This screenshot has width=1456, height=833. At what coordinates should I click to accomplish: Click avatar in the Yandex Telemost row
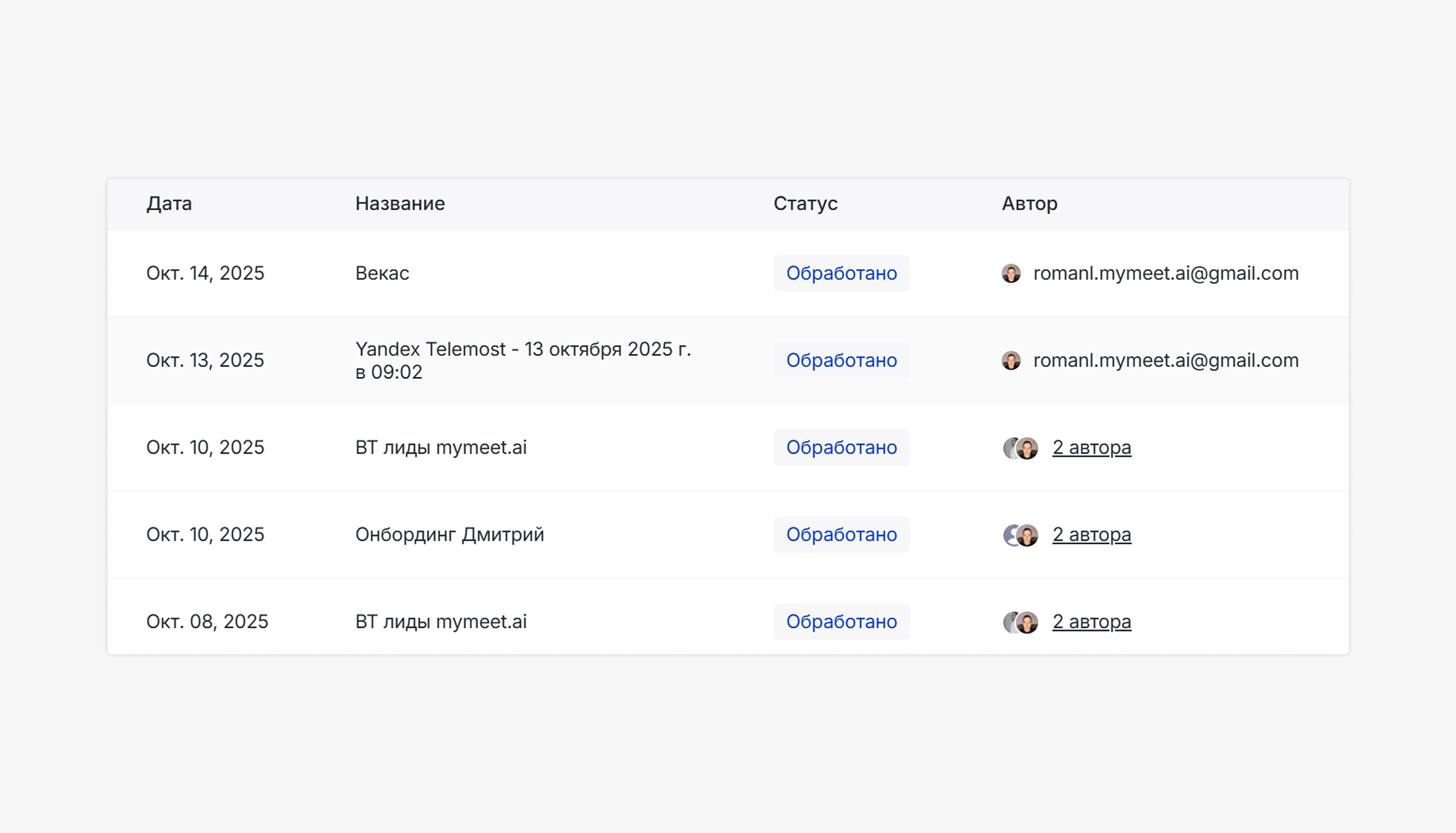coord(1011,360)
